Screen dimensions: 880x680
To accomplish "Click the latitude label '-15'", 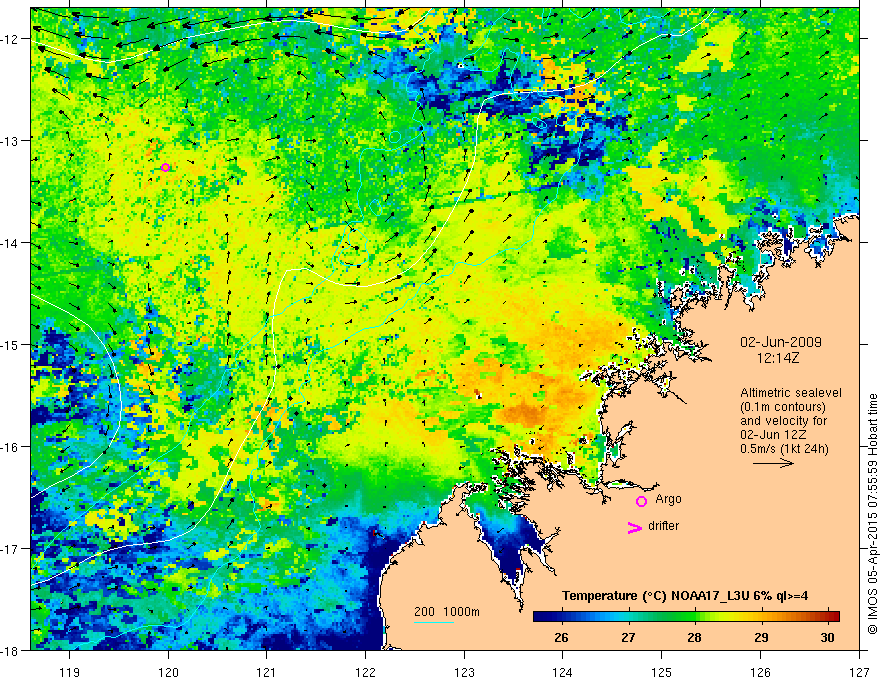I will [x=10, y=344].
